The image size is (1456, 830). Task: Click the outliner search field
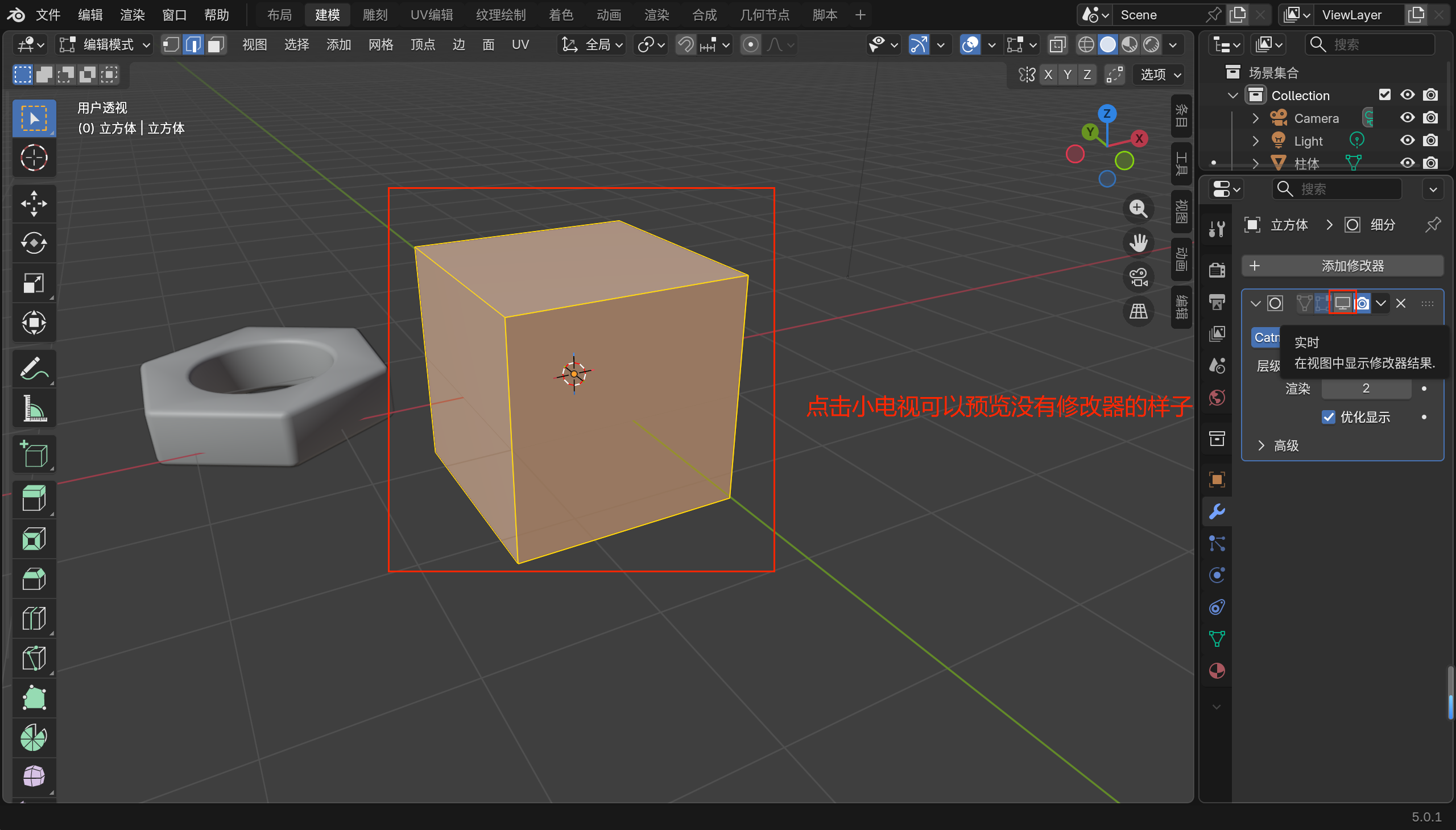(x=1370, y=44)
